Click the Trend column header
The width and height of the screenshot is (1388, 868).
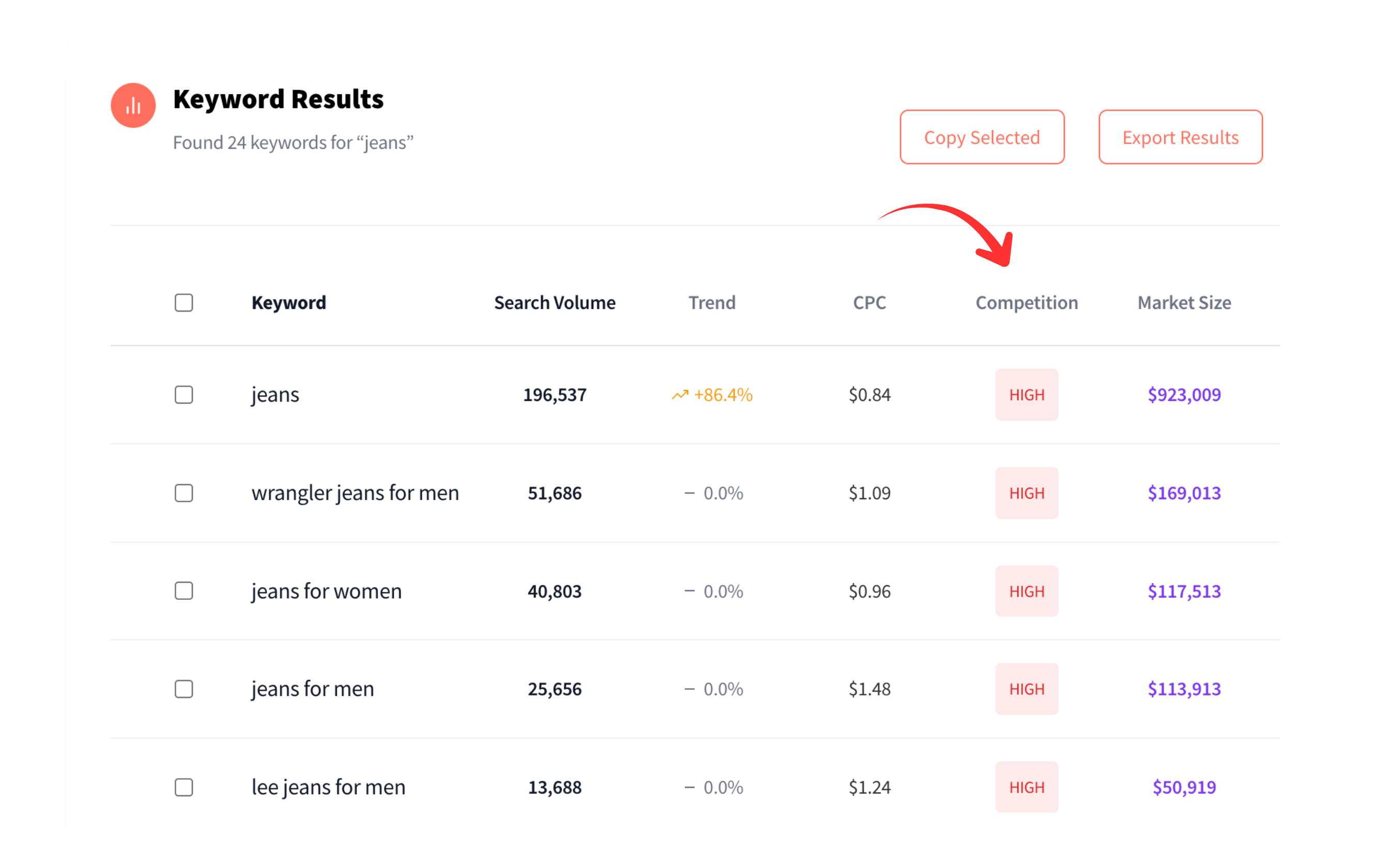click(712, 303)
